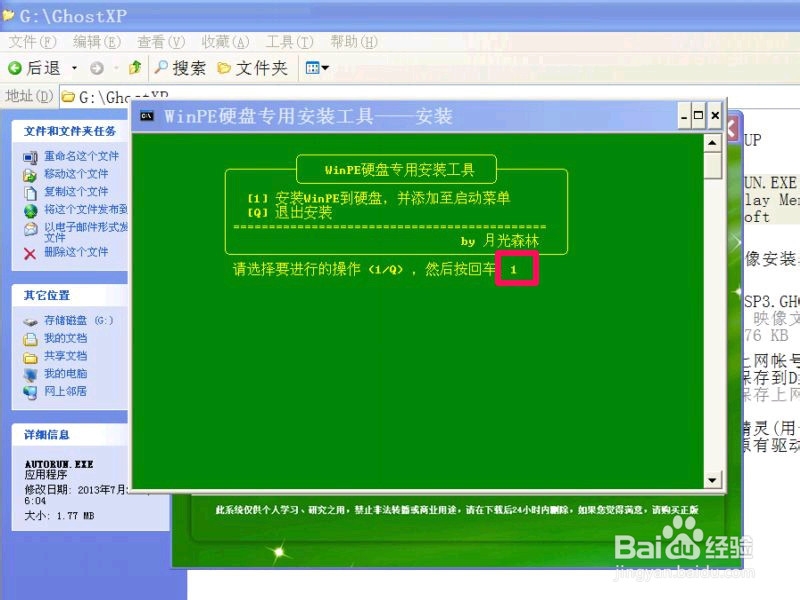The height and width of the screenshot is (600, 800).
Task: Open My Documents (我的文档) link
Action: 65,338
